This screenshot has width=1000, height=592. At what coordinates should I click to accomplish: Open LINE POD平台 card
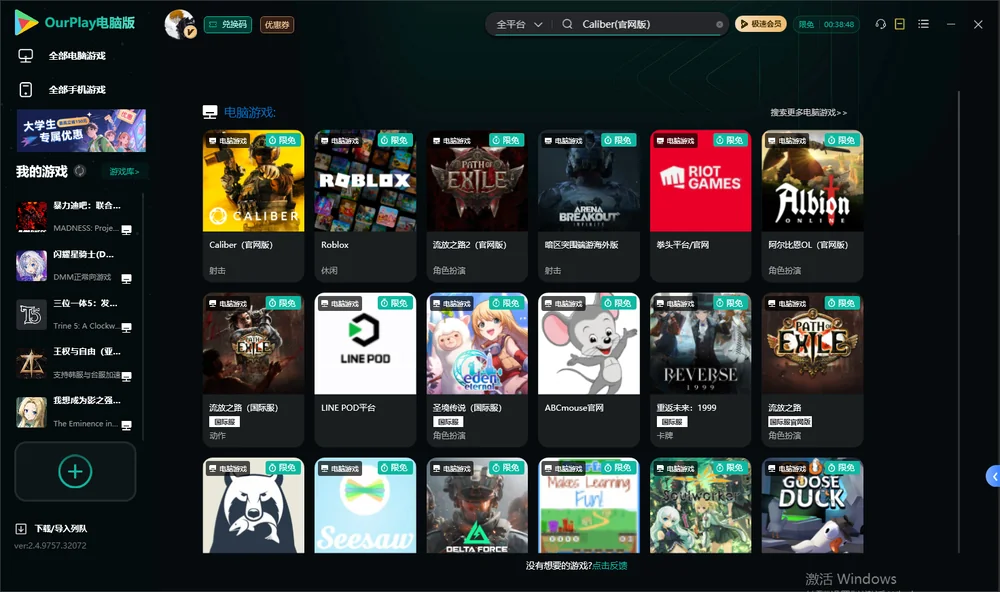point(365,370)
